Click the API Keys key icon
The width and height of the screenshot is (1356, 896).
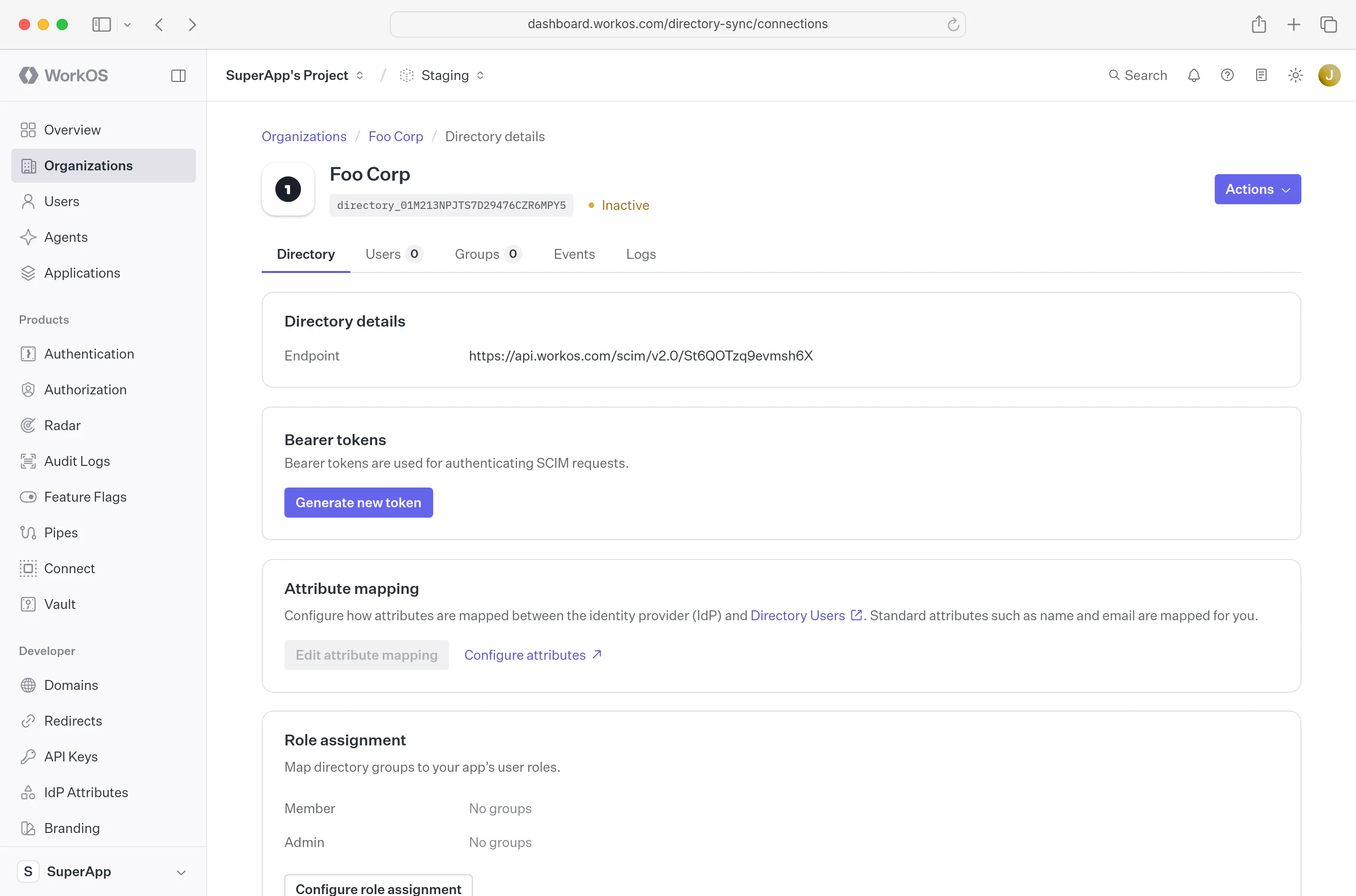click(x=28, y=757)
